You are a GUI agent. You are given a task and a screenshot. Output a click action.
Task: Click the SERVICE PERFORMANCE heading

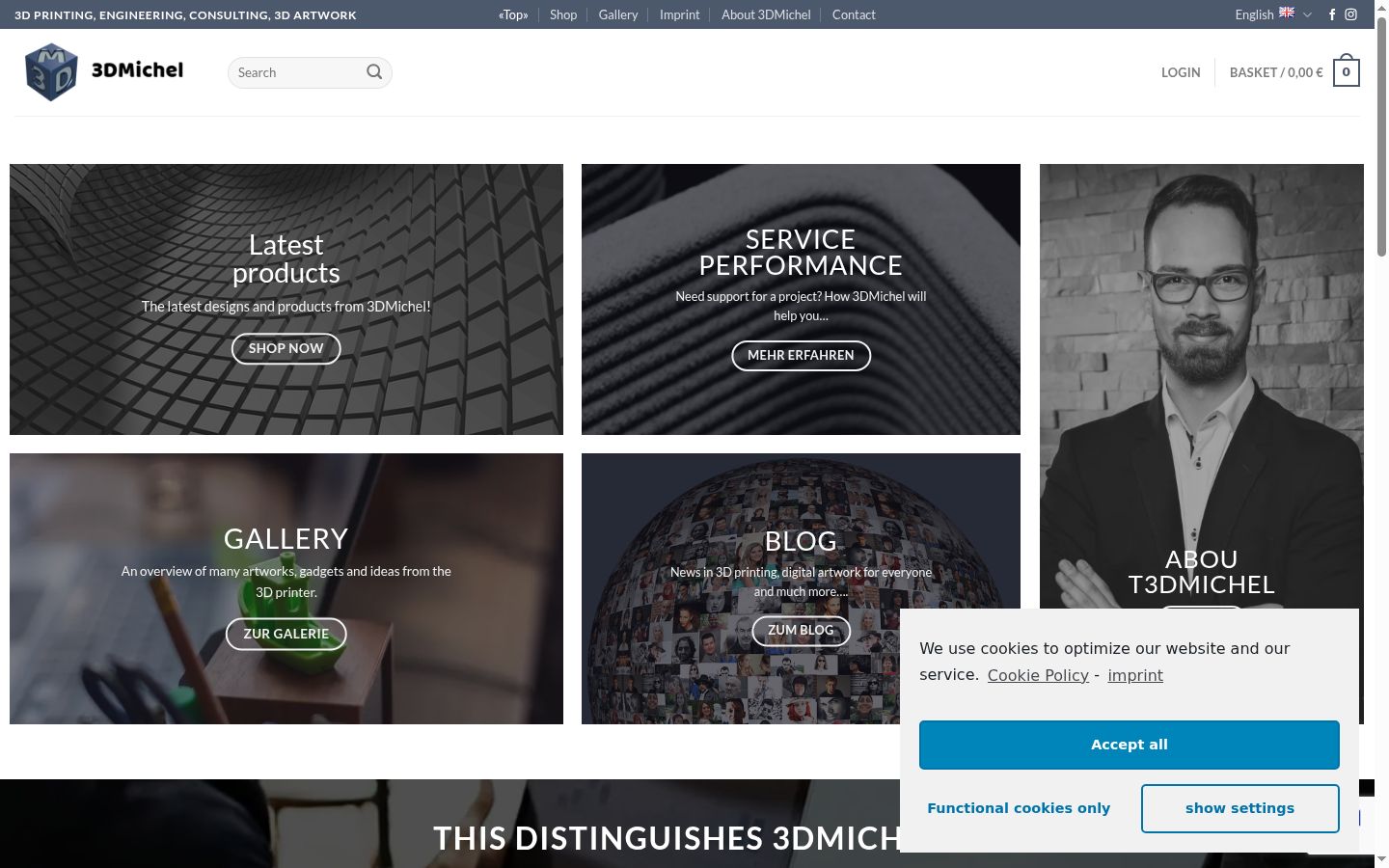point(801,252)
